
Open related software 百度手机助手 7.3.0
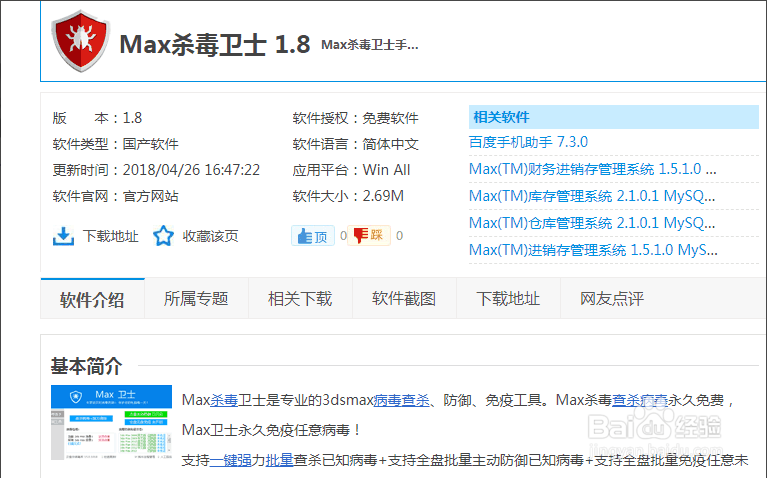pos(528,142)
